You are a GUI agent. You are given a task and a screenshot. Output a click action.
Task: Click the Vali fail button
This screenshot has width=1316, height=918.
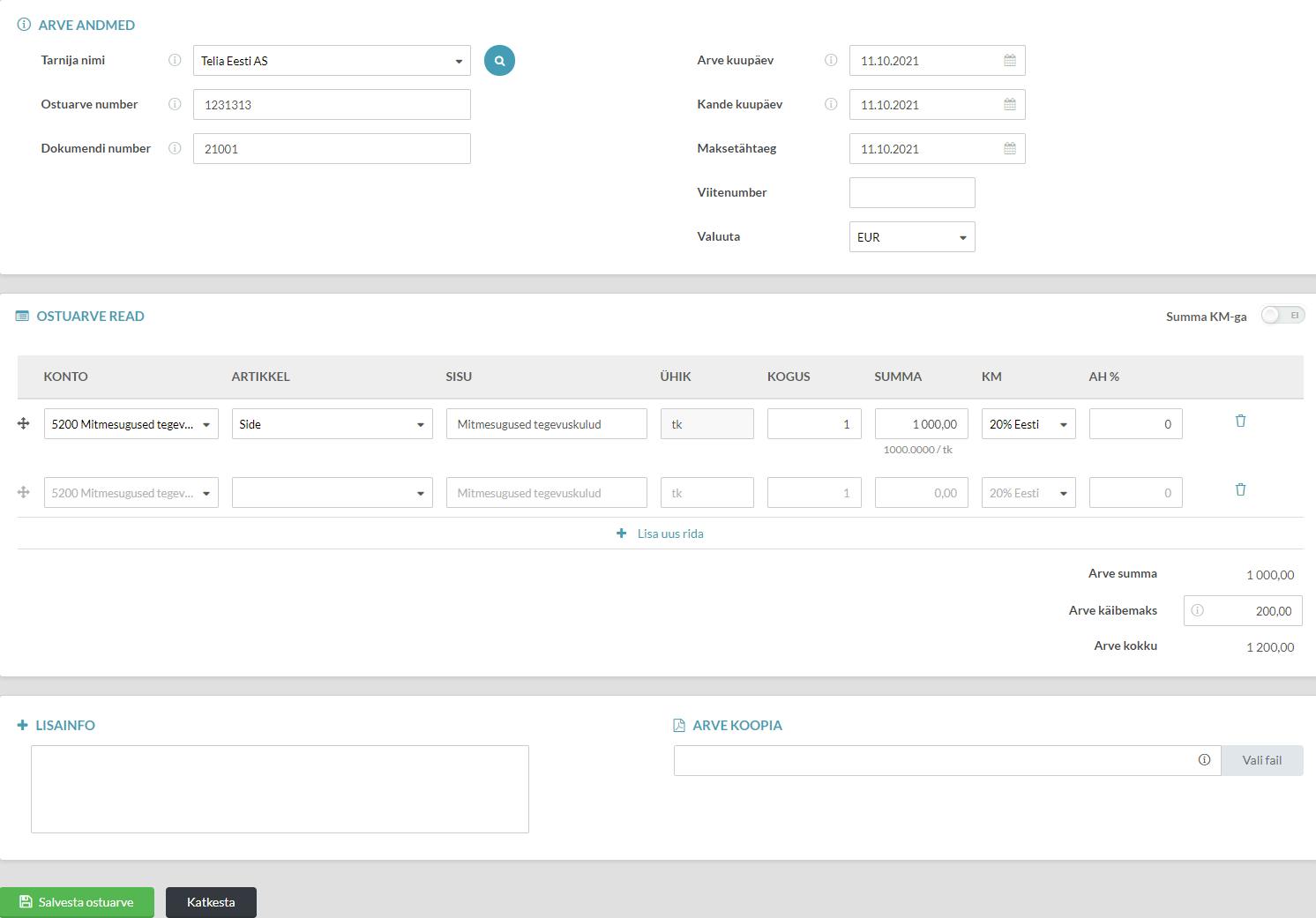point(1262,760)
